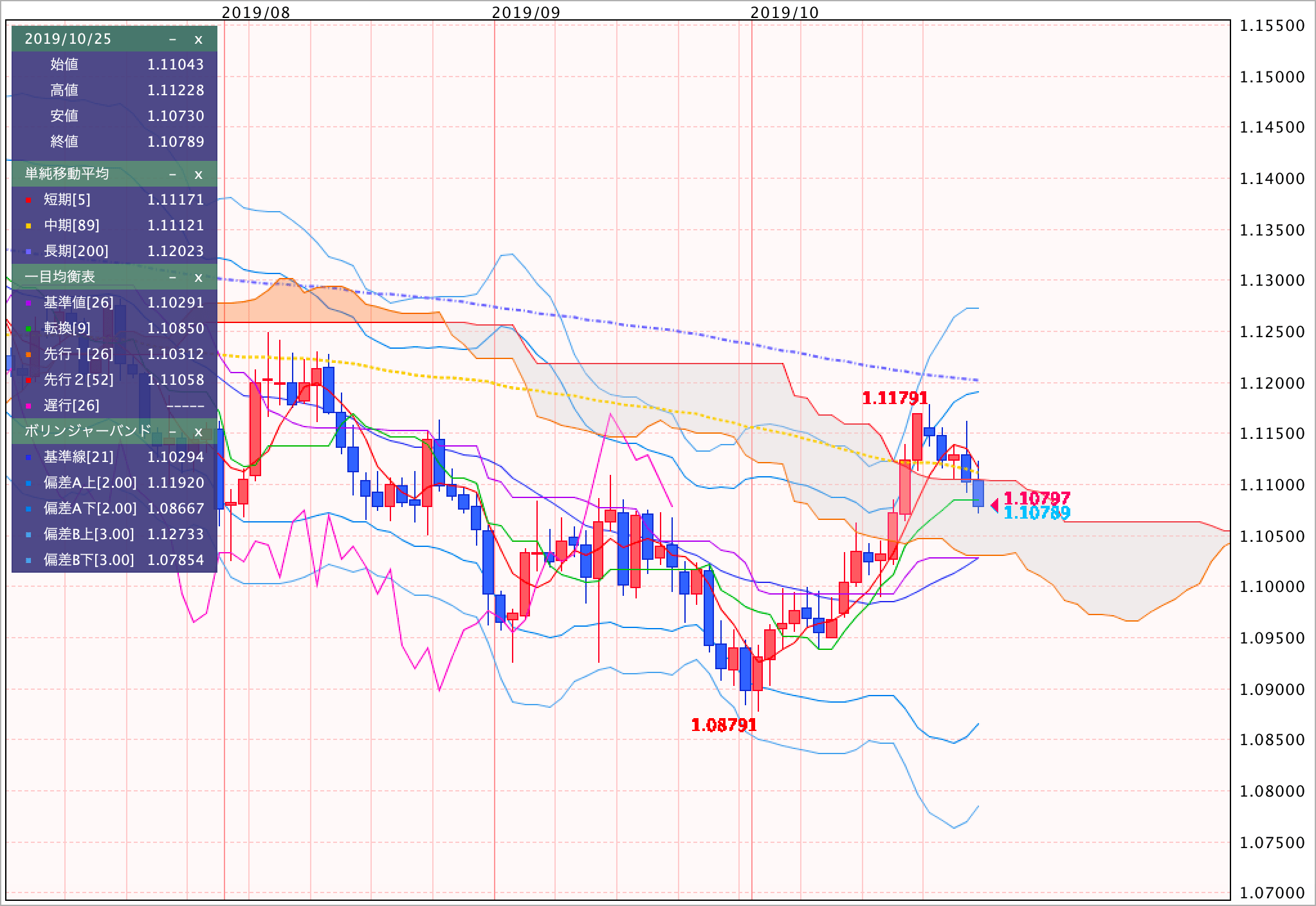
Task: Click the 2019/10/25 panel title
Action: tap(68, 39)
